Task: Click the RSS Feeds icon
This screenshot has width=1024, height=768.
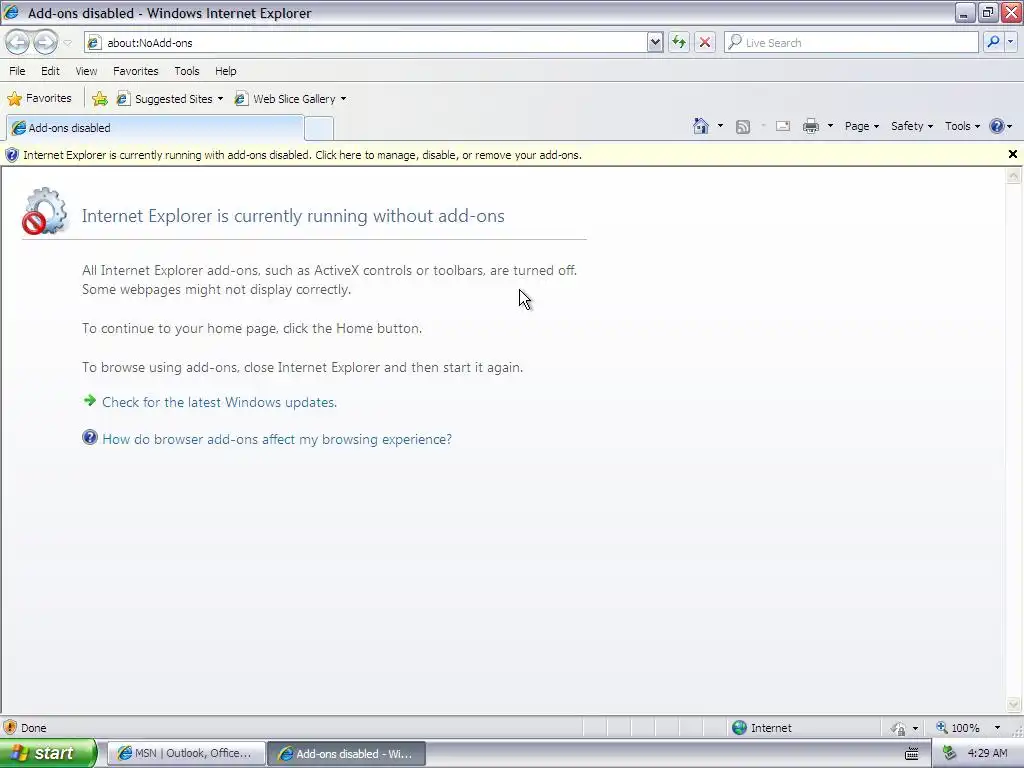Action: (743, 127)
